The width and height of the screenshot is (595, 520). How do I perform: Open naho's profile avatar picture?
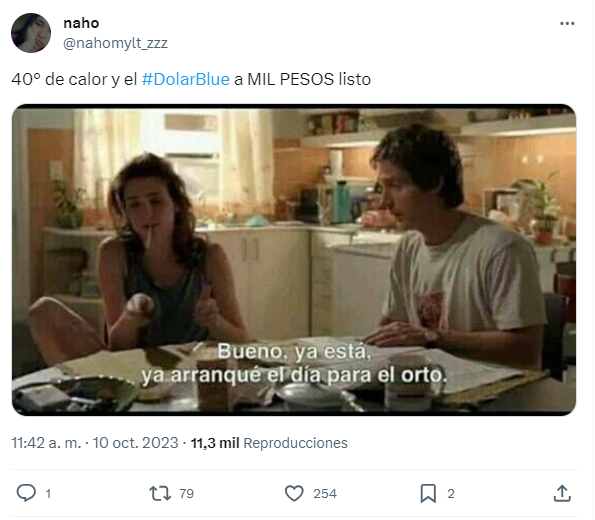point(31,33)
